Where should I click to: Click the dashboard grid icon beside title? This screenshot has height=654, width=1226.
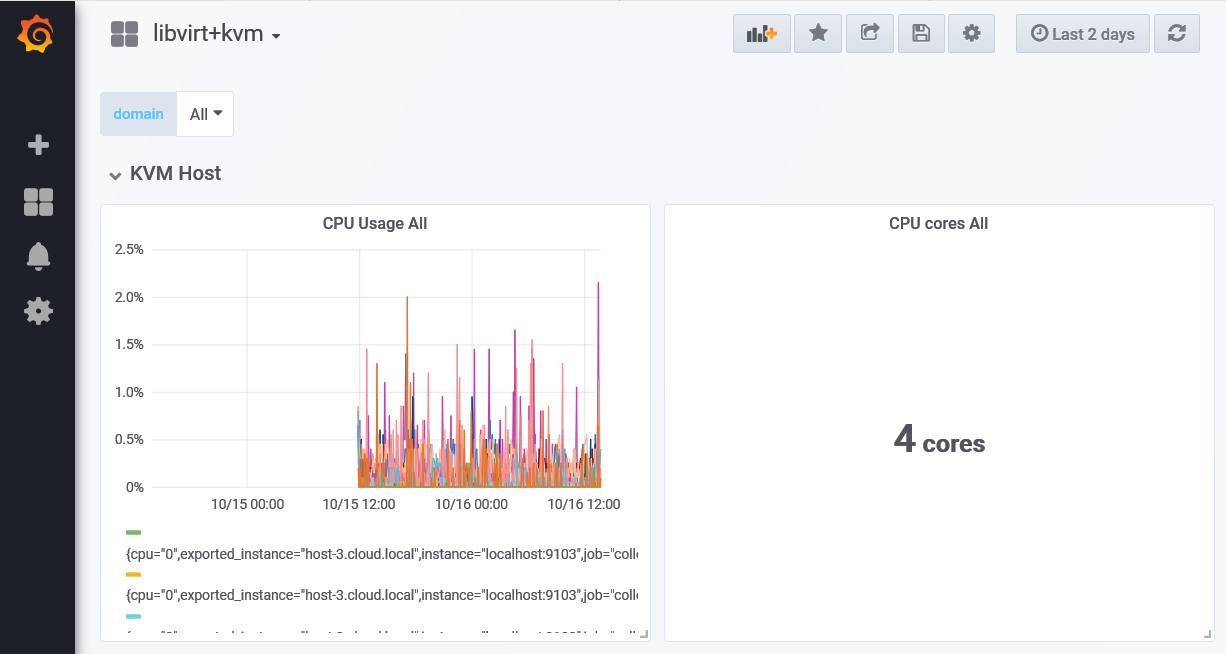[x=125, y=34]
